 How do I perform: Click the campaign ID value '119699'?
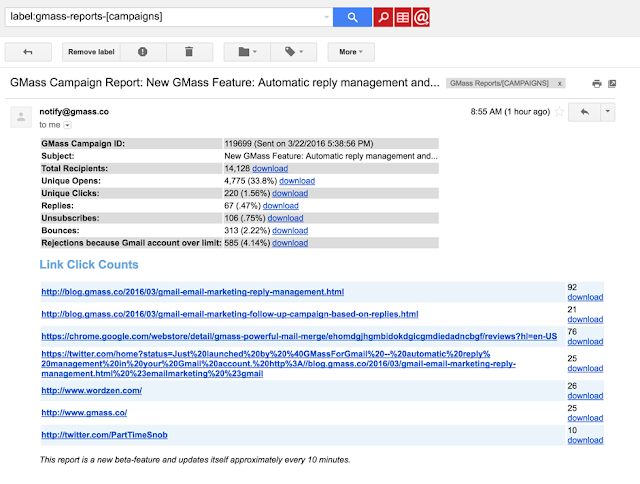coord(238,144)
